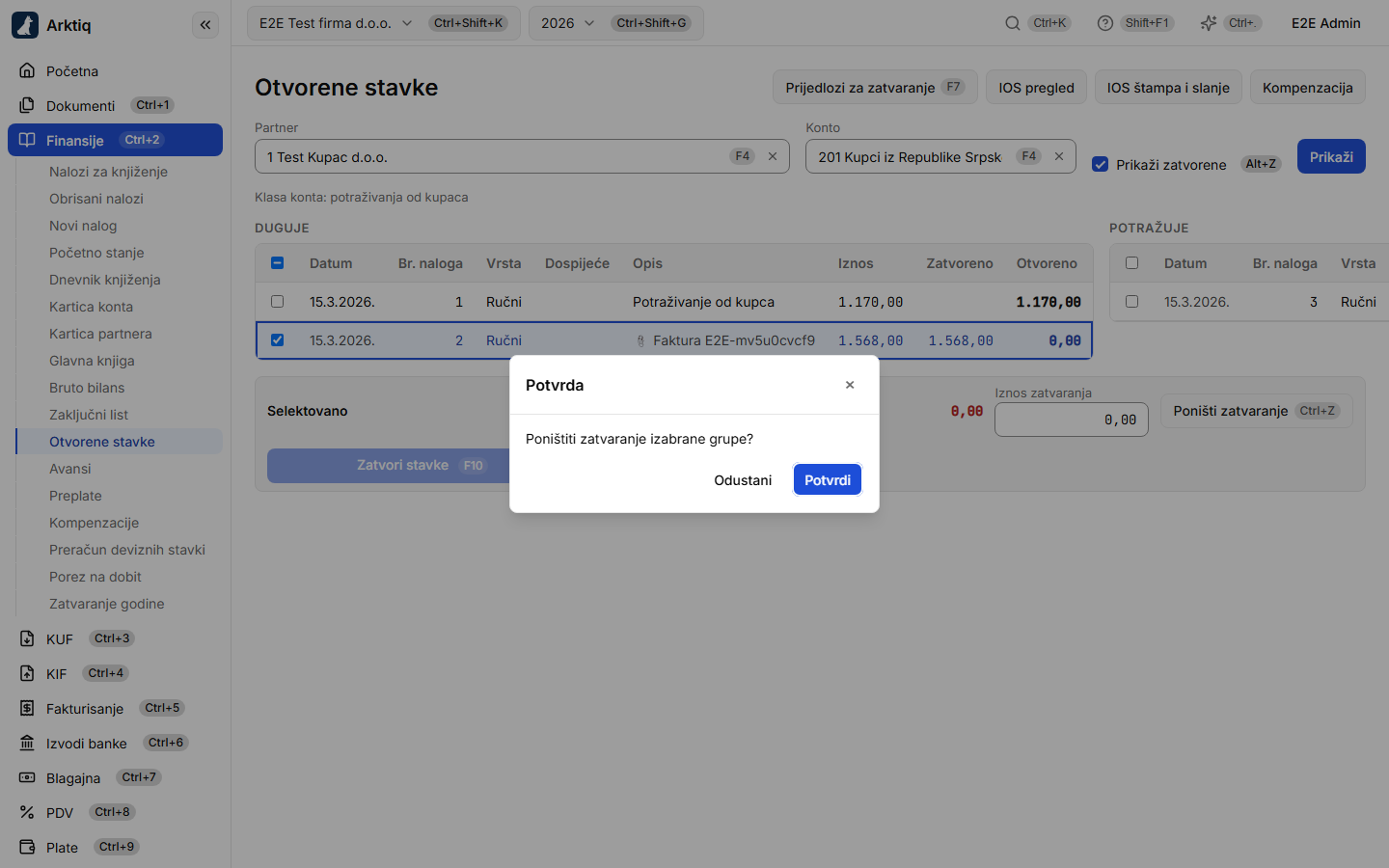Toggle the Prikaži zatvorene checkbox
Viewport: 1389px width, 868px height.
[x=1100, y=164]
